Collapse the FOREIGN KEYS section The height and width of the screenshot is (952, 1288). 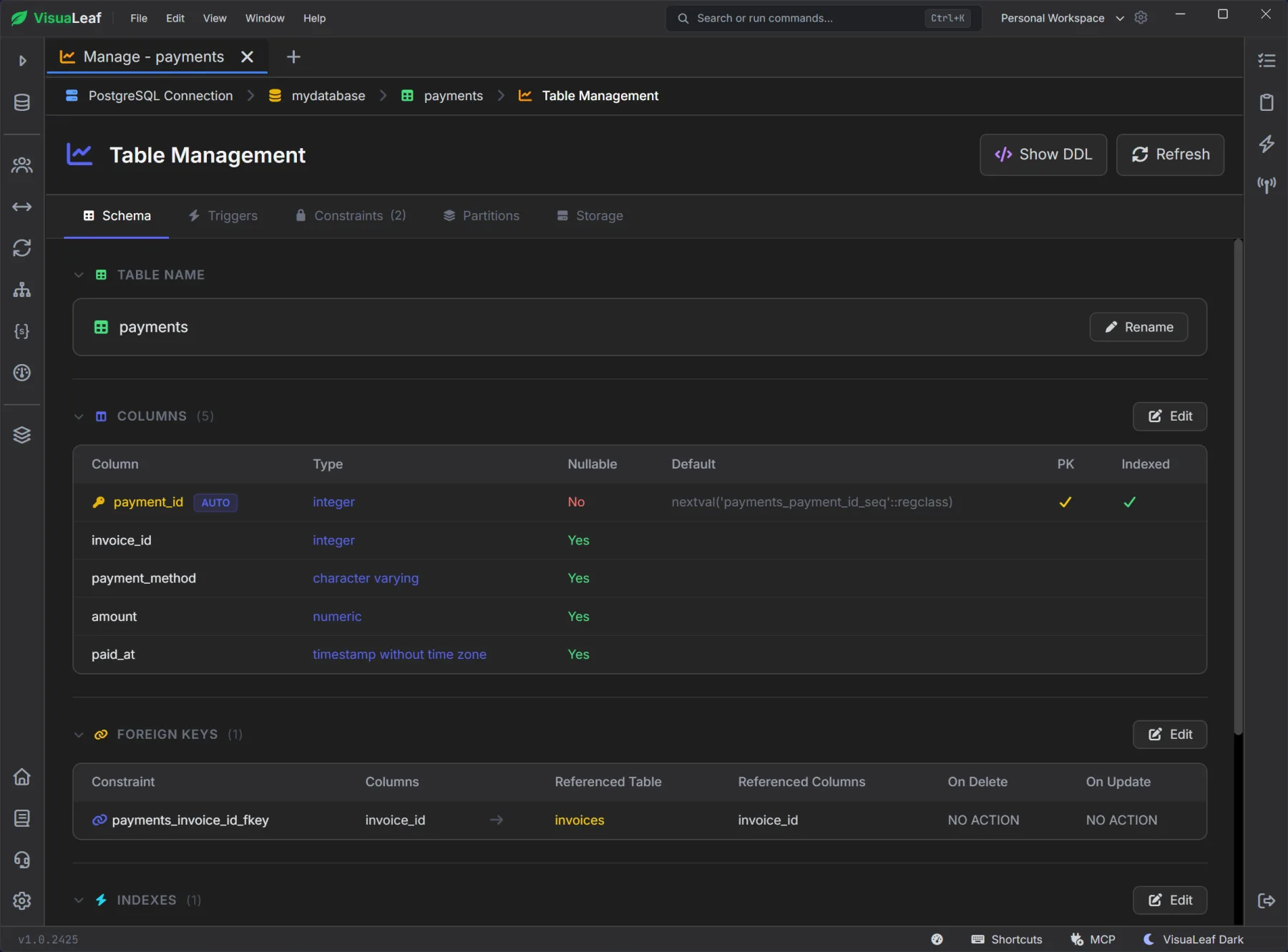point(79,735)
